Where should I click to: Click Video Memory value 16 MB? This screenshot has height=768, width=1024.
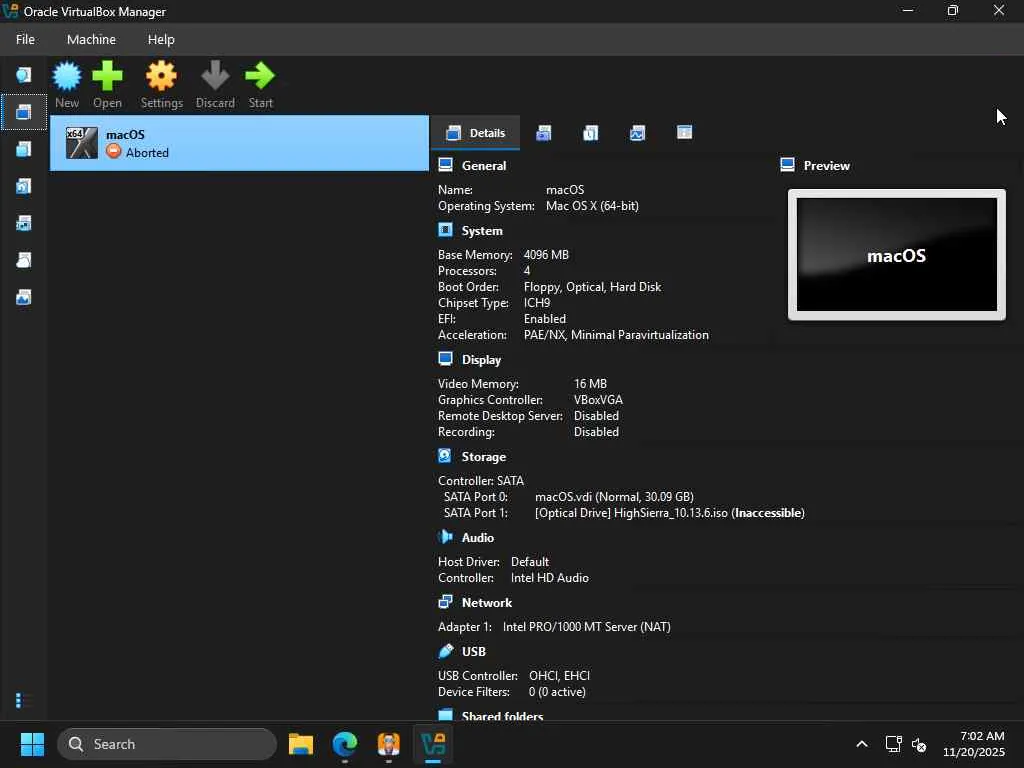coord(590,384)
